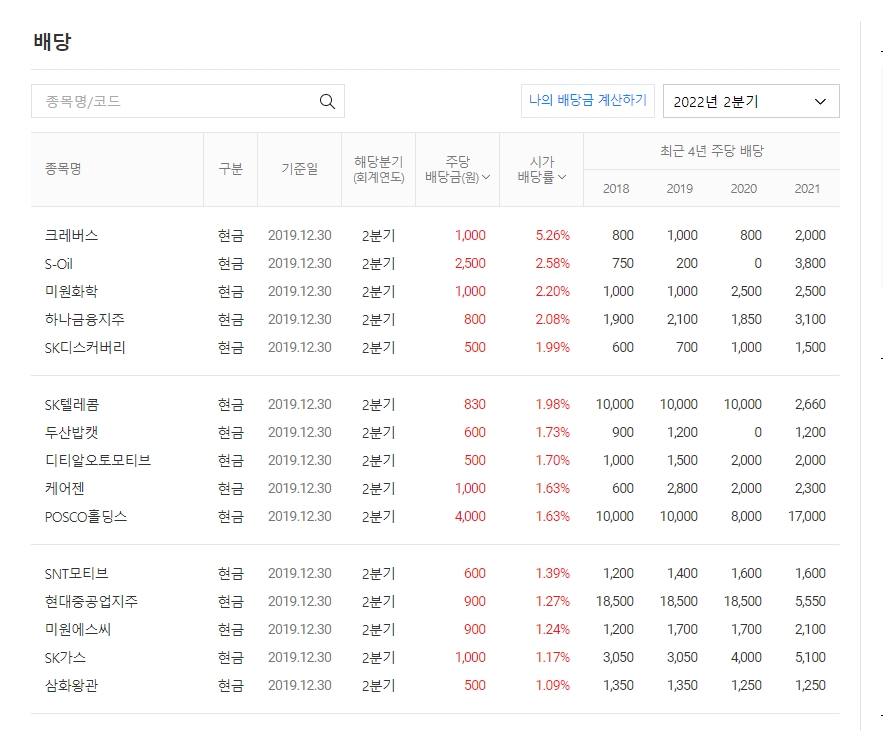Open stock SNT모티브

[77, 573]
